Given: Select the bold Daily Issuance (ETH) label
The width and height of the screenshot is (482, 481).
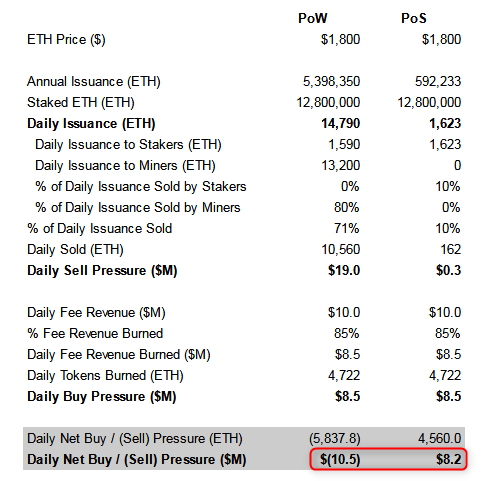Looking at the screenshot, I should tap(91, 124).
